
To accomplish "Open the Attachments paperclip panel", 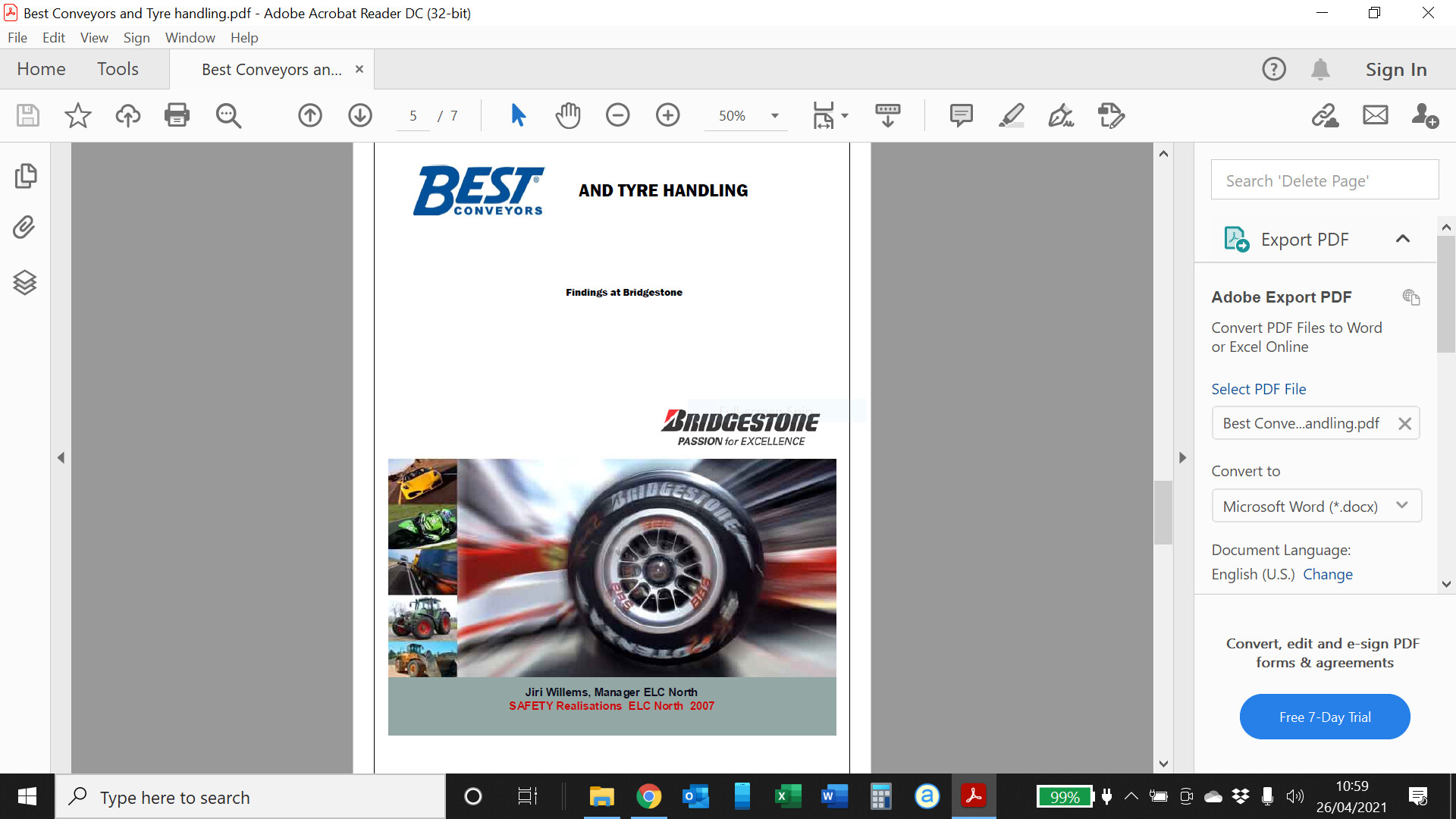I will [25, 227].
